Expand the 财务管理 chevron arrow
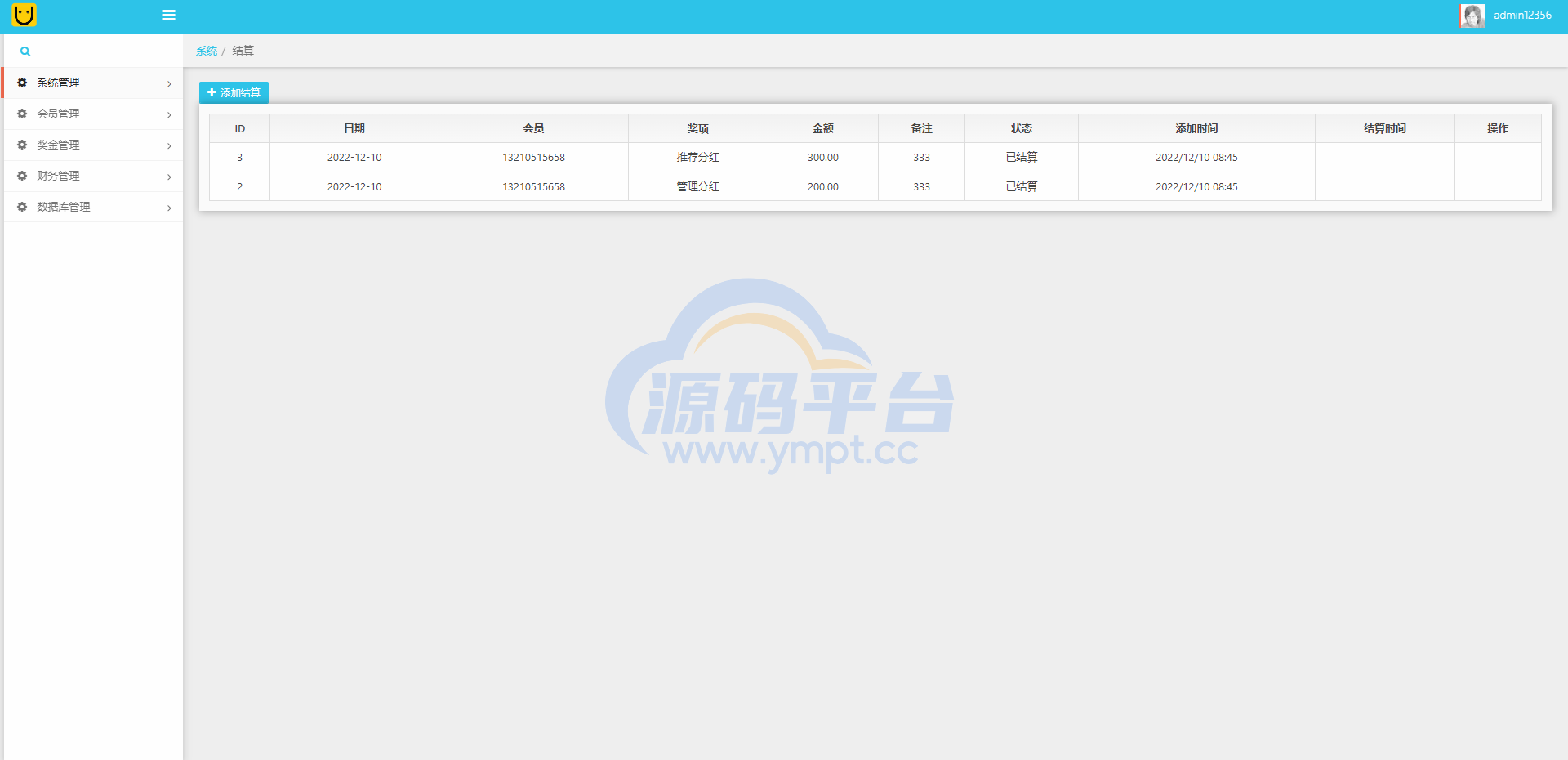Image resolution: width=1568 pixels, height=760 pixels. point(169,177)
